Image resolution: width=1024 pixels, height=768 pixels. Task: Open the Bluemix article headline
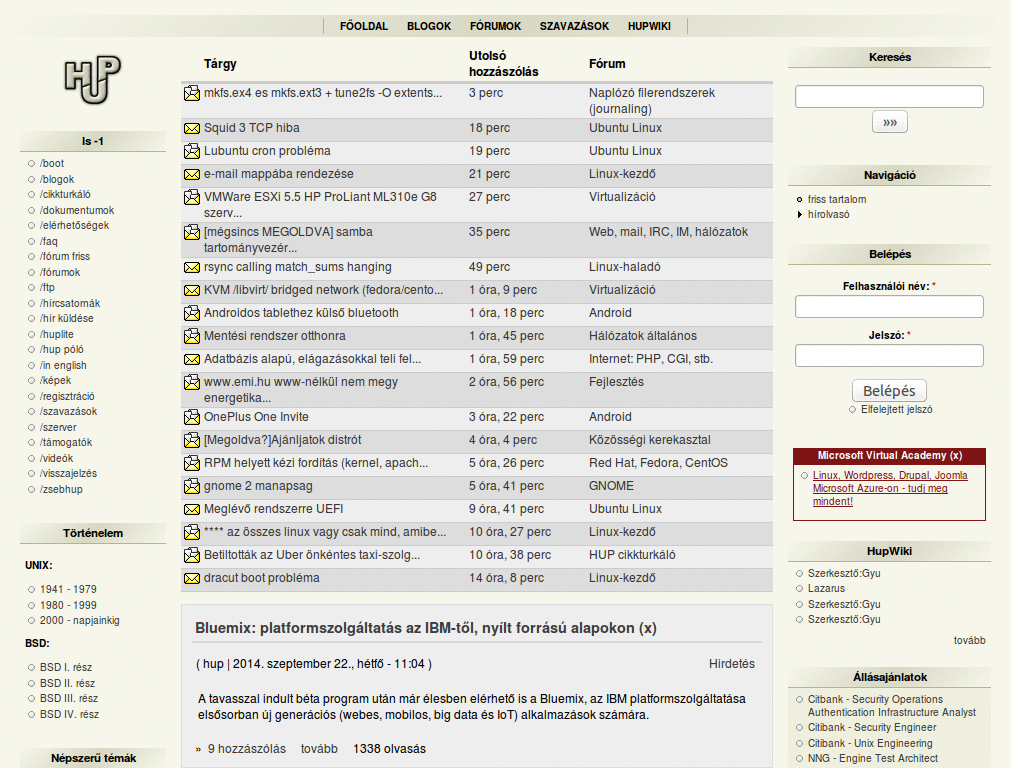[x=426, y=628]
